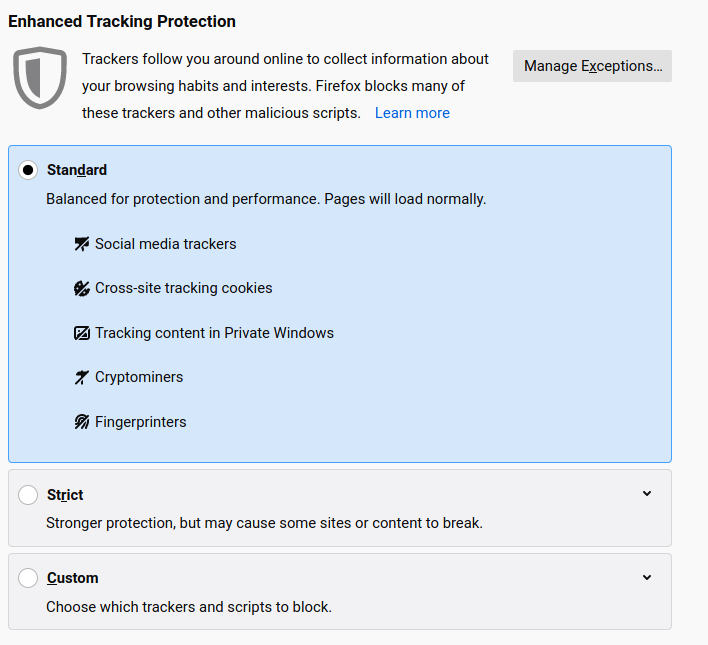Follow the Learn more link

(412, 113)
